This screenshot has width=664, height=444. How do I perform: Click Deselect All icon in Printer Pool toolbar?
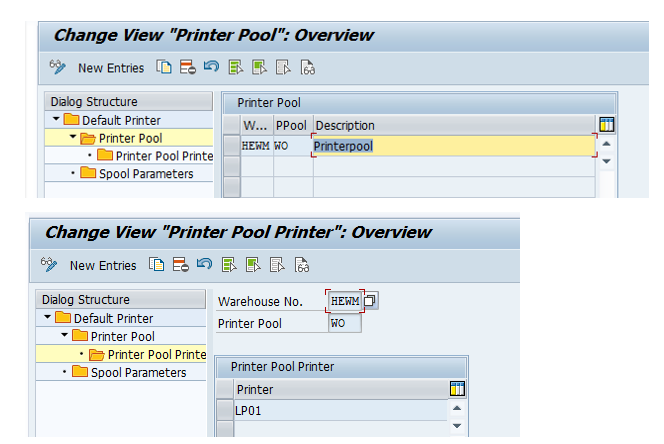point(283,67)
